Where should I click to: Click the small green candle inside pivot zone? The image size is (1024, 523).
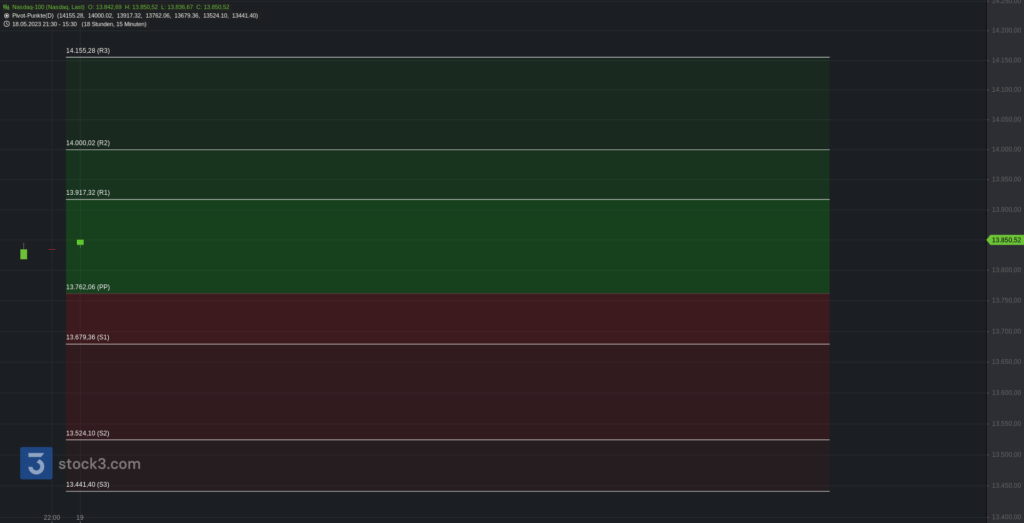point(80,242)
